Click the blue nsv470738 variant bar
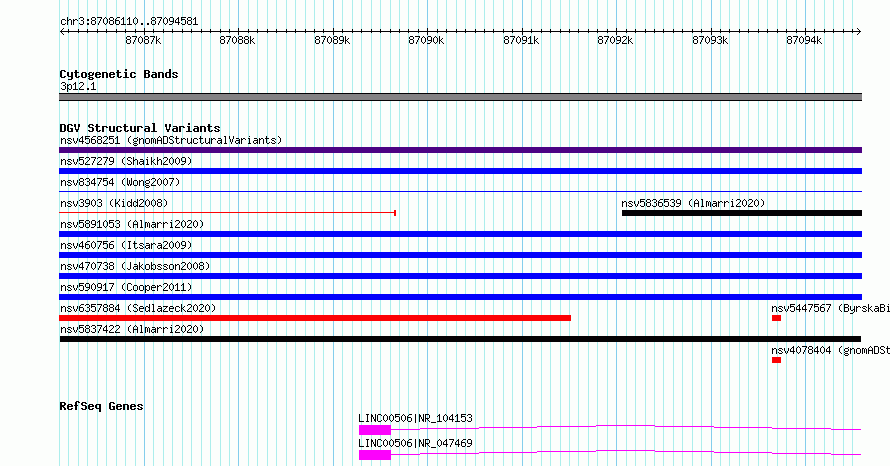The height and width of the screenshot is (466, 890). pyautogui.click(x=460, y=276)
